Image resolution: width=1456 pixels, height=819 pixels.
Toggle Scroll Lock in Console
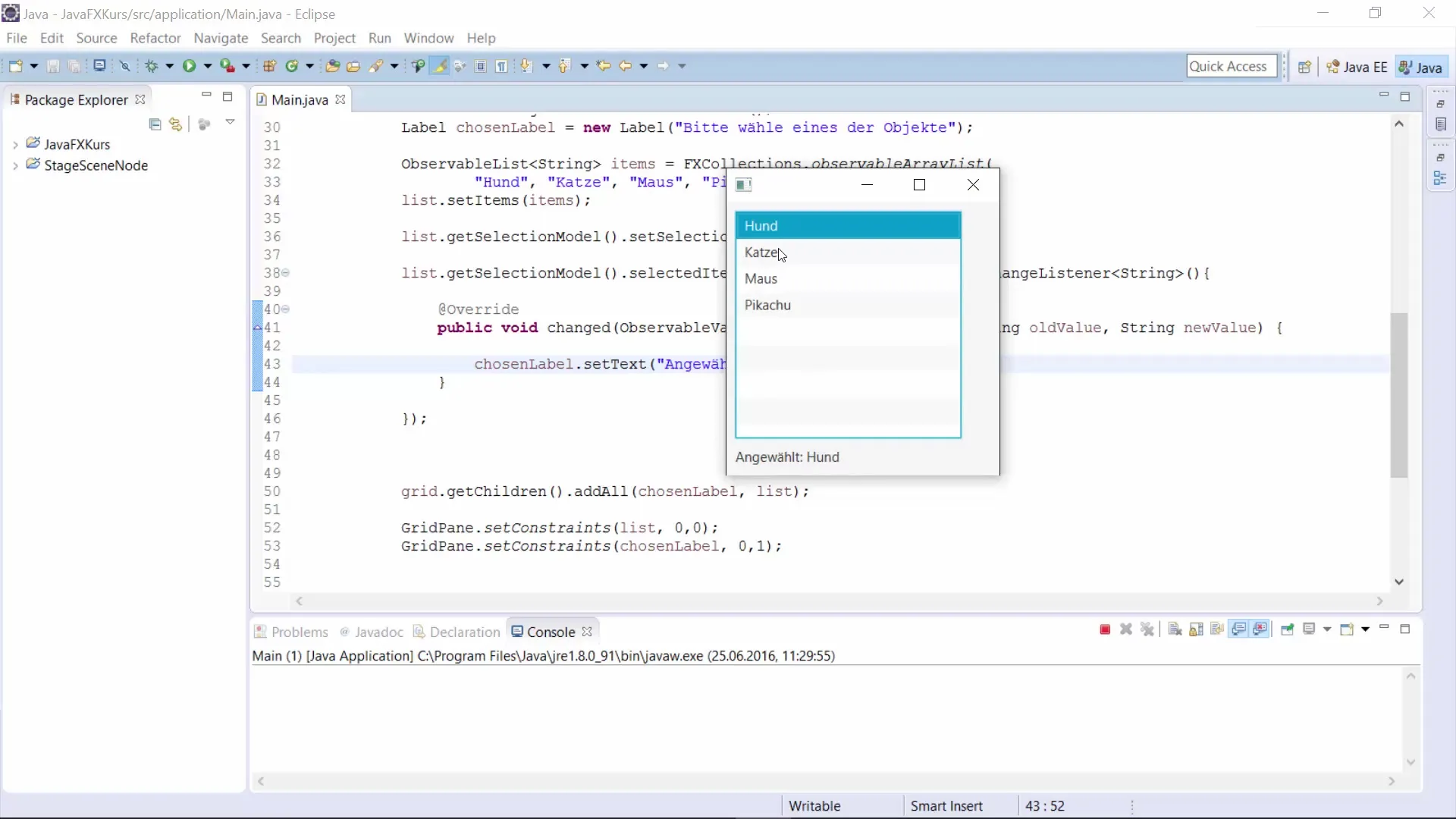click(x=1197, y=629)
